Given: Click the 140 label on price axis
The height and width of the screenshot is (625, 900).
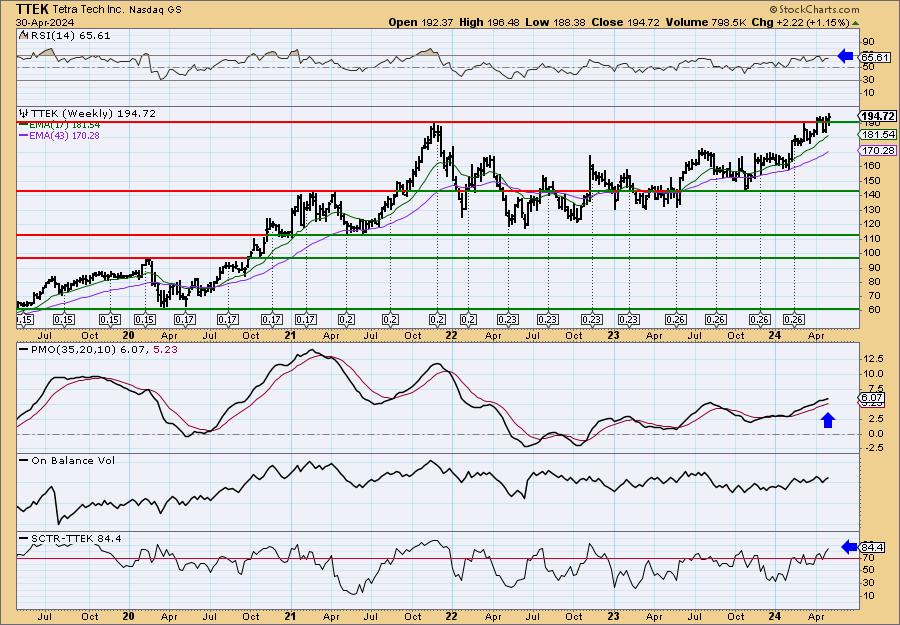Looking at the screenshot, I should click(x=871, y=195).
